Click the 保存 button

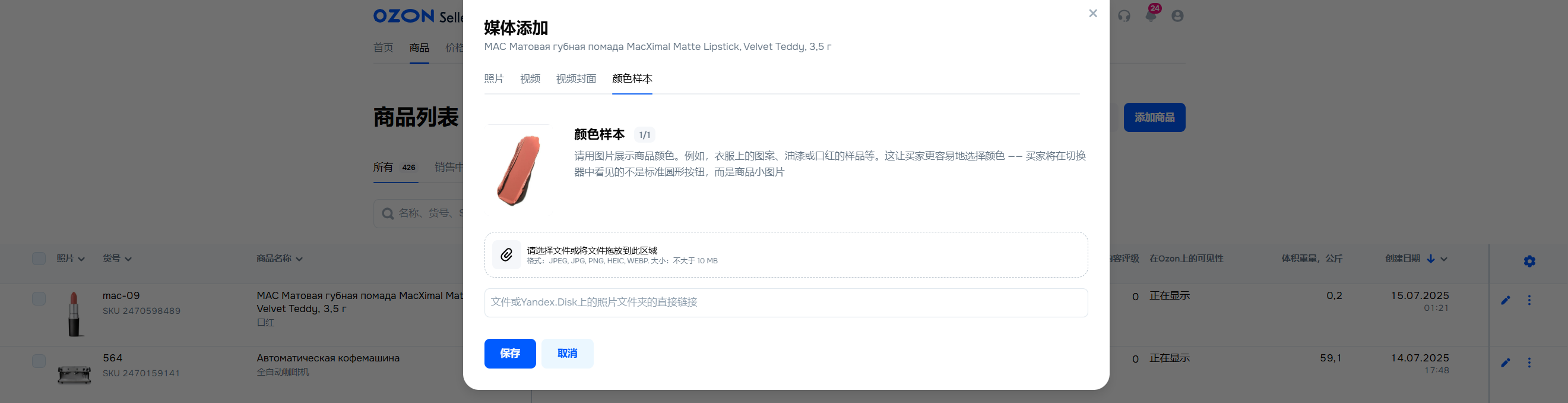click(510, 354)
